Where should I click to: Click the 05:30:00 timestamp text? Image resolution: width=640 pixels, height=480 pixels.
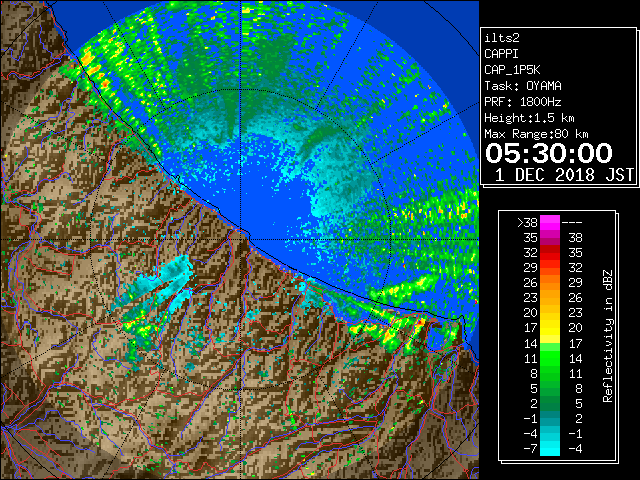click(549, 153)
